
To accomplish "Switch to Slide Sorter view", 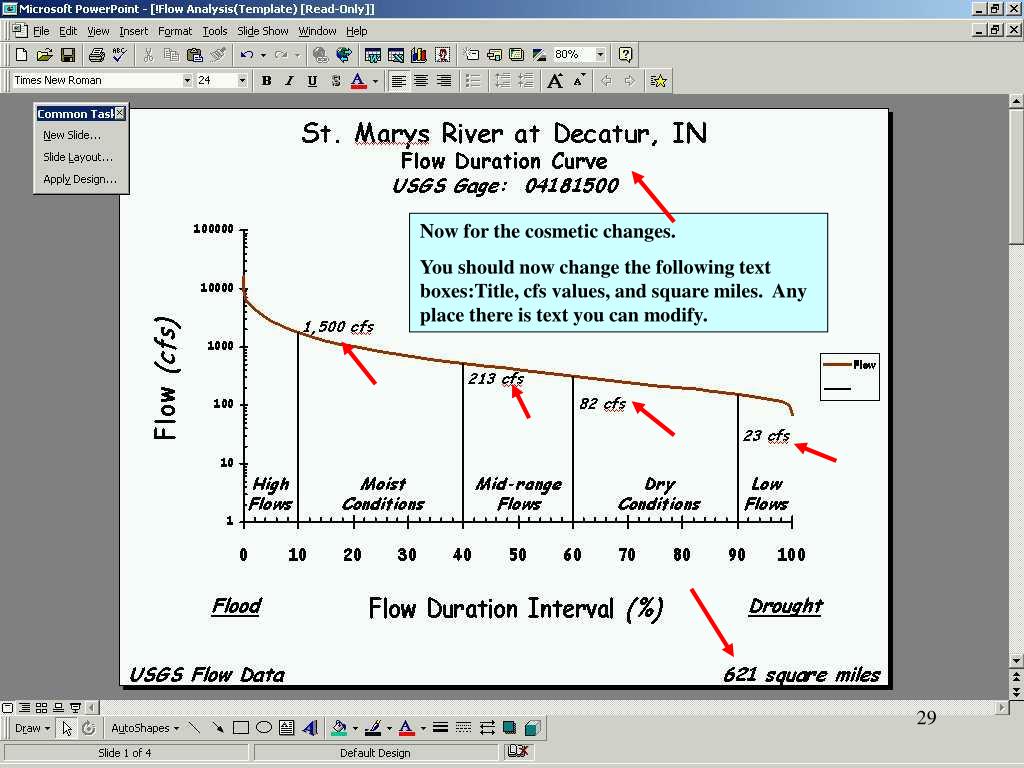I will tap(41, 707).
